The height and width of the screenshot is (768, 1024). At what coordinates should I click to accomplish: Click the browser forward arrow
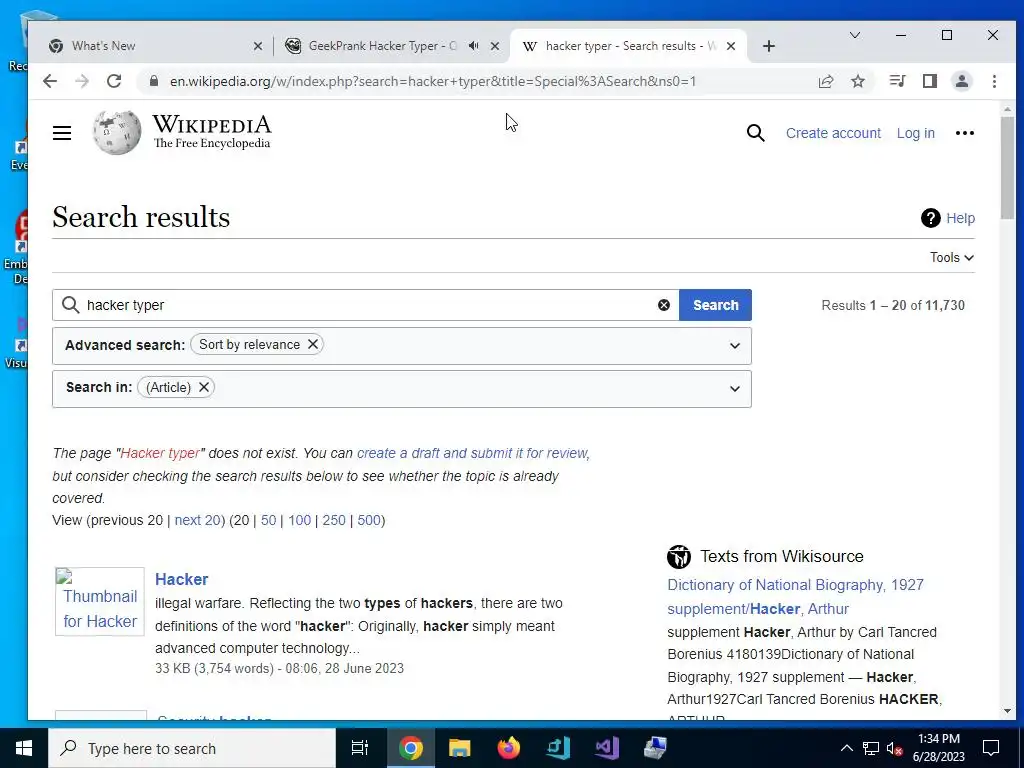click(82, 81)
